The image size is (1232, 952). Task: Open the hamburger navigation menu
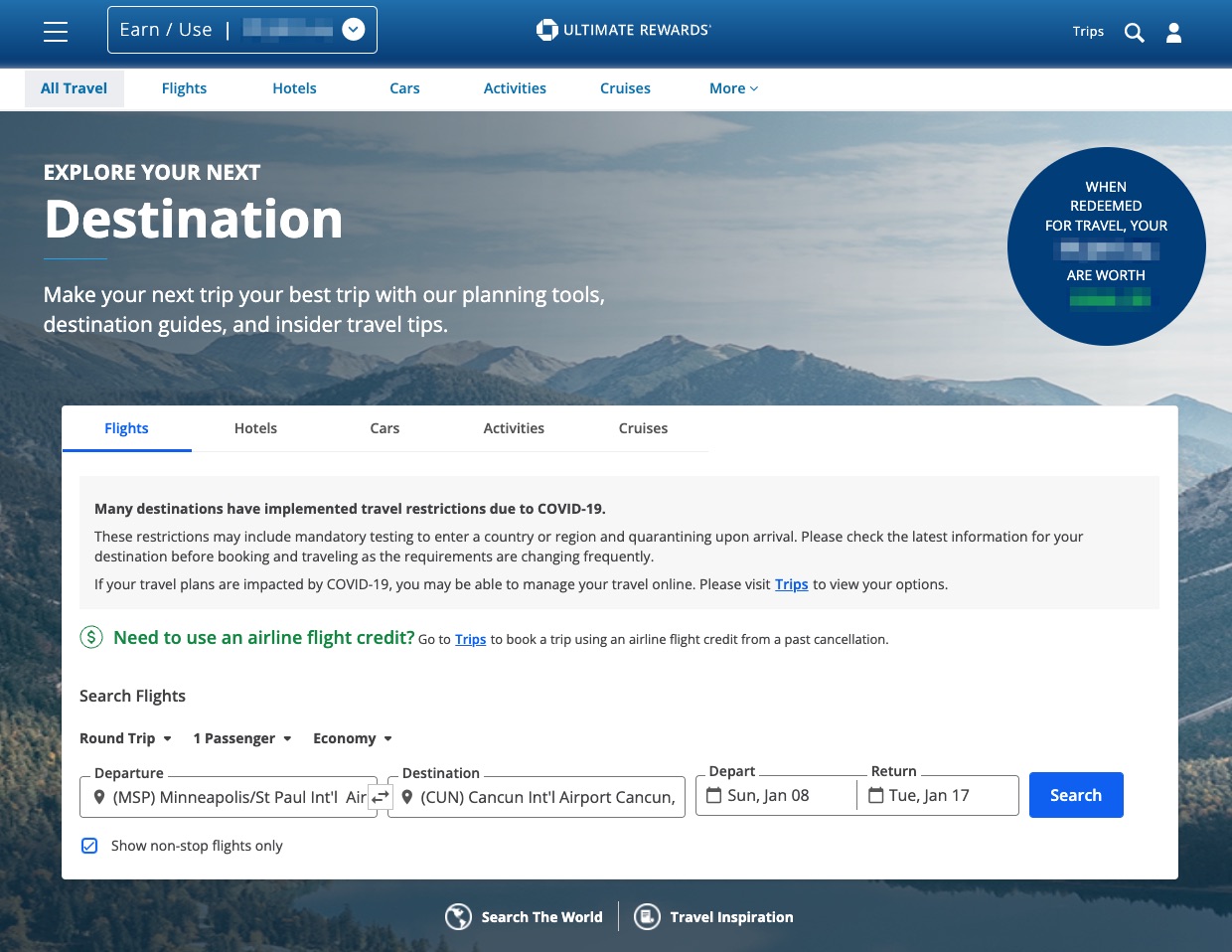coord(56,32)
